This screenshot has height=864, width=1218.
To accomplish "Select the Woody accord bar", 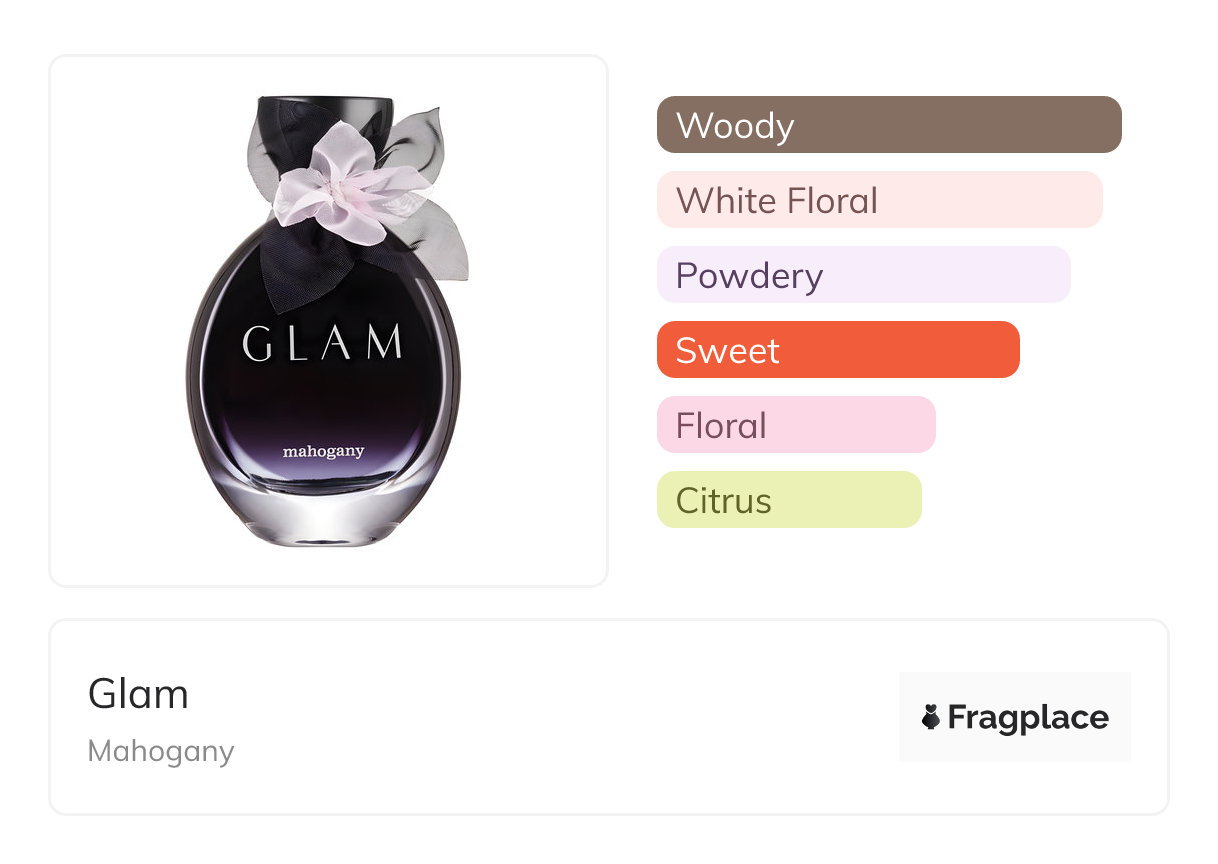I will click(x=888, y=125).
